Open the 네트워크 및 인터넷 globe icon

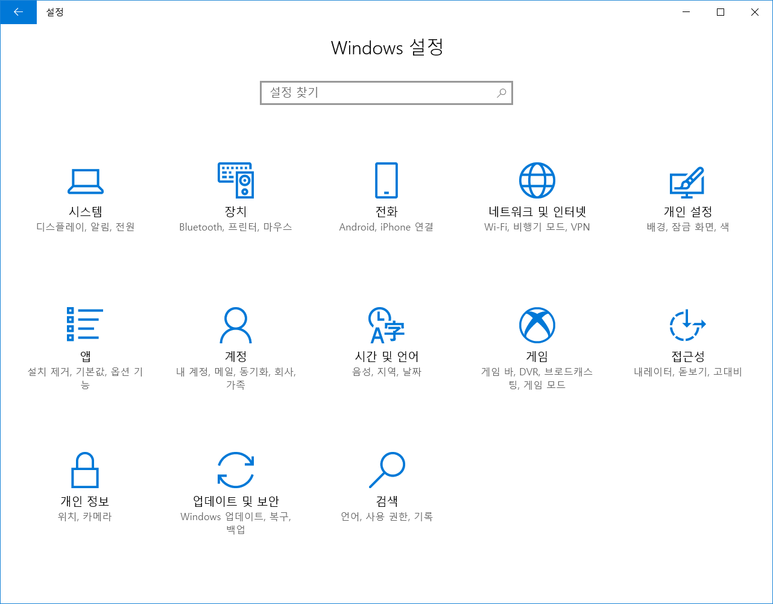(x=537, y=180)
